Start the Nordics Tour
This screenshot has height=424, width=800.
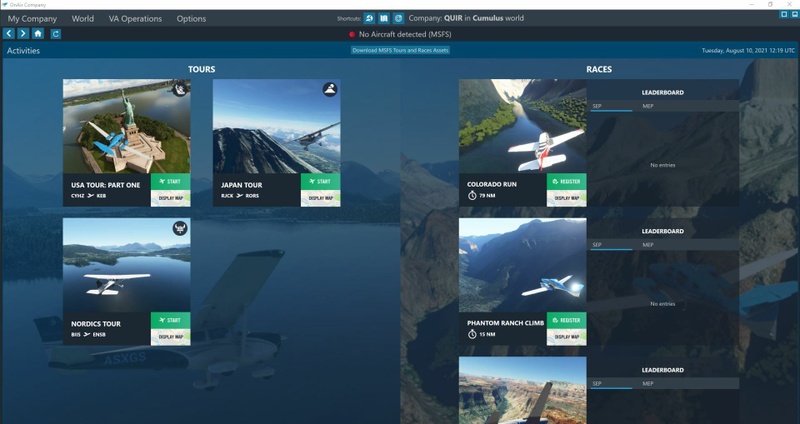pos(170,320)
